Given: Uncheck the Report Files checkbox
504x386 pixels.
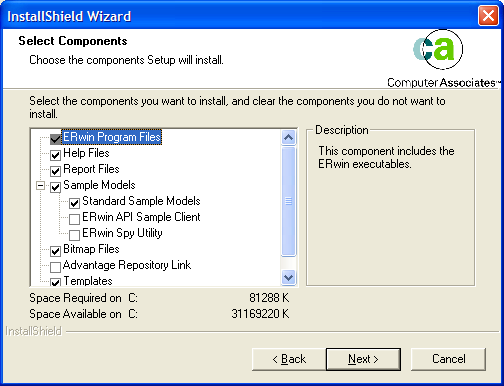Looking at the screenshot, I should pyautogui.click(x=55, y=171).
